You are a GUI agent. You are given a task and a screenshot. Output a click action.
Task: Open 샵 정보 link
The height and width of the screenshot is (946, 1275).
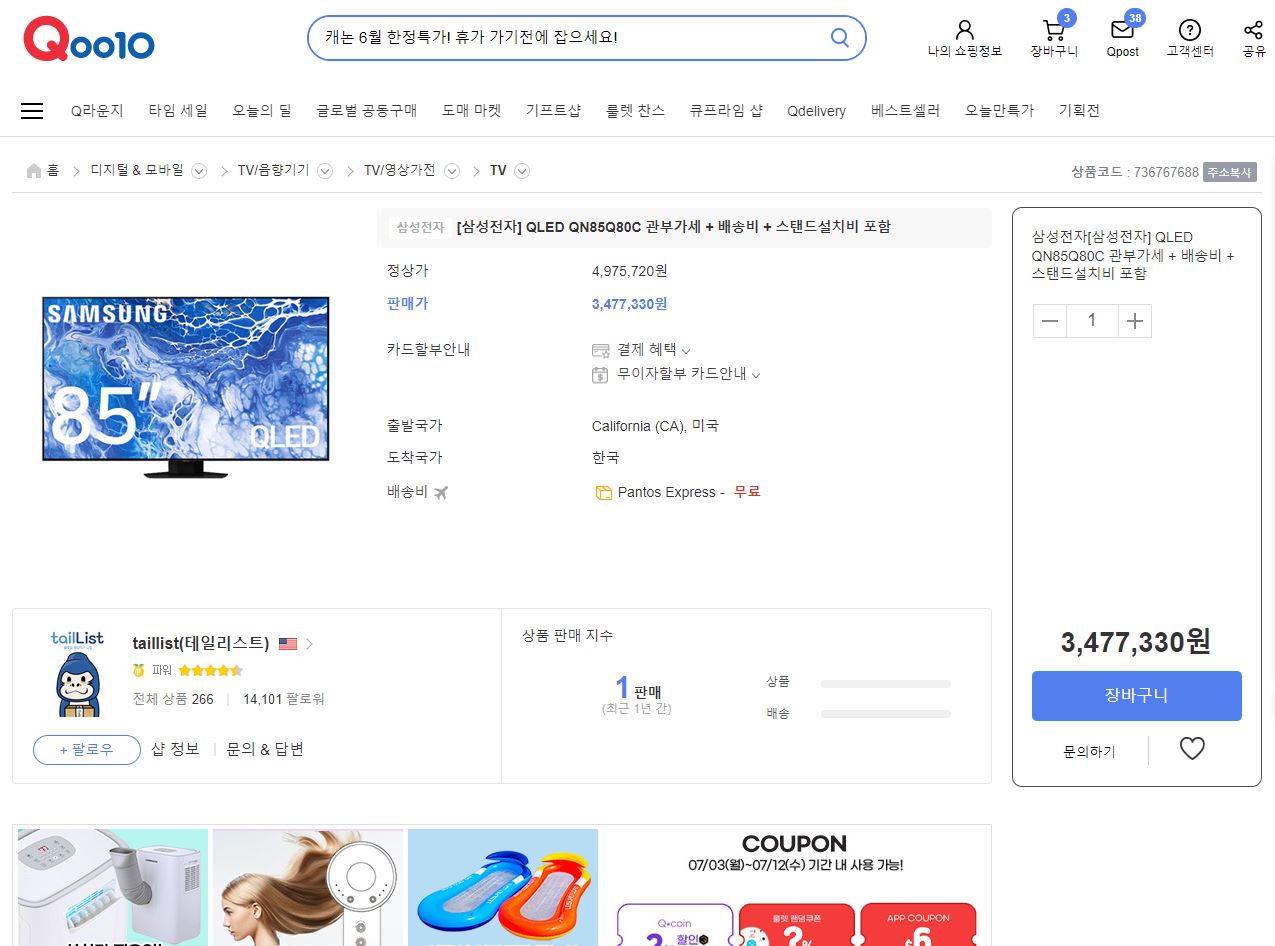[175, 749]
